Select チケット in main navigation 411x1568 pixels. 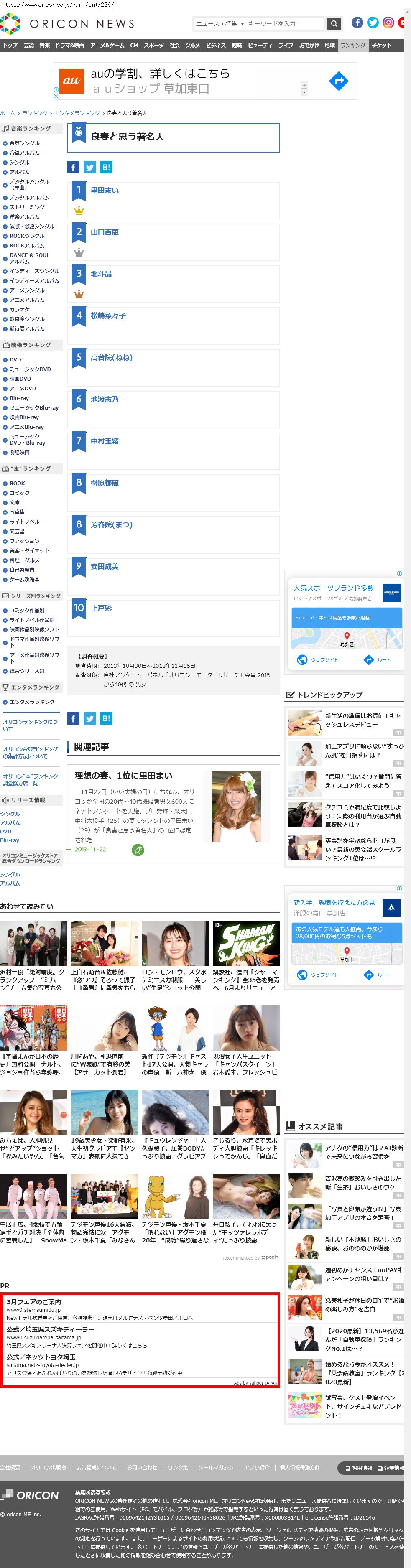pyautogui.click(x=382, y=46)
